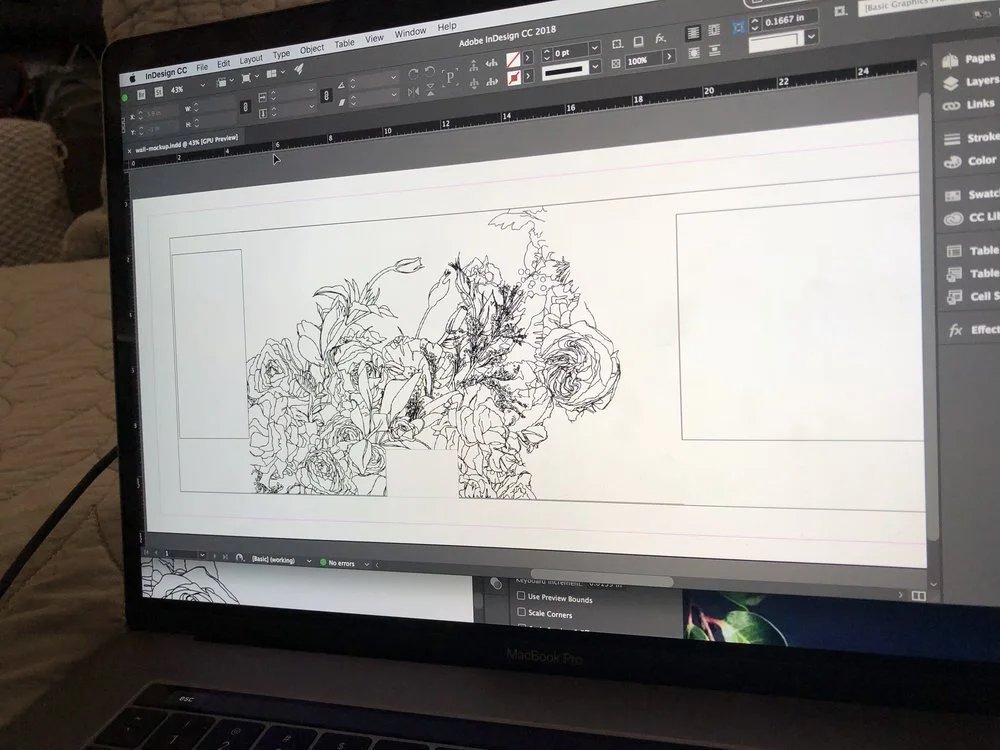Click the Go to Bridge icon
Viewport: 1000px width, 750px height.
[141, 94]
